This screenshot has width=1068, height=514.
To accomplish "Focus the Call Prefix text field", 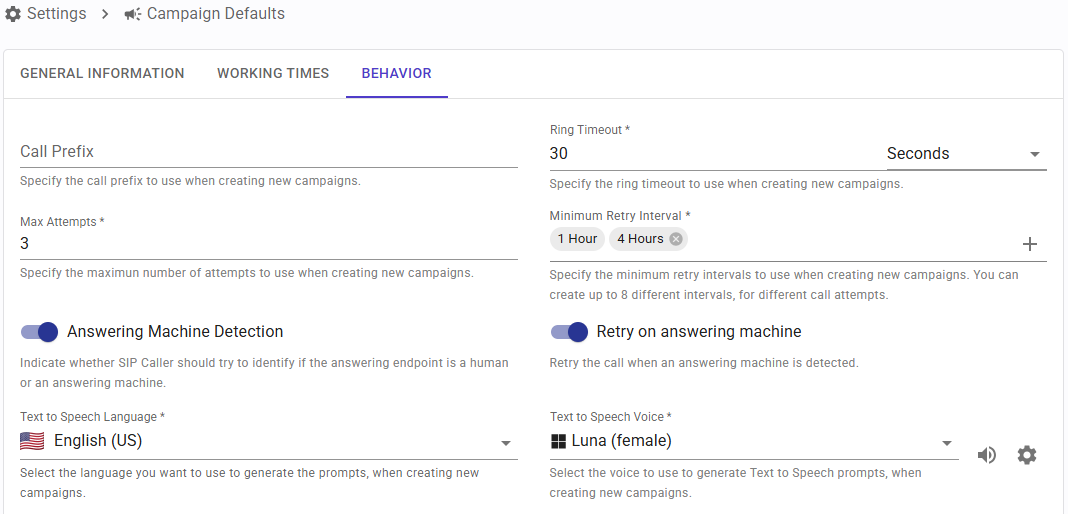I will click(268, 152).
